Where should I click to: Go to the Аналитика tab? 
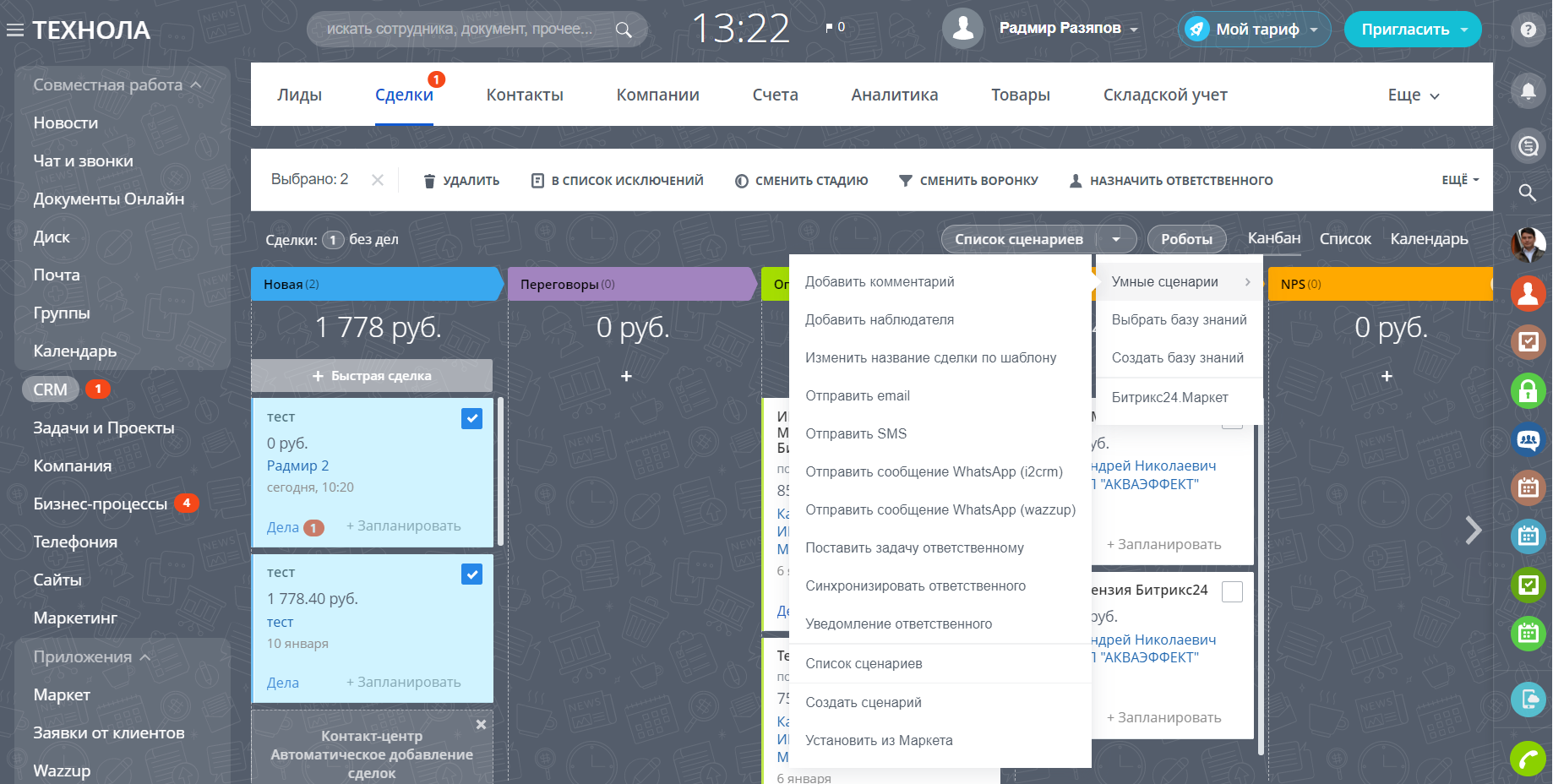coord(895,95)
